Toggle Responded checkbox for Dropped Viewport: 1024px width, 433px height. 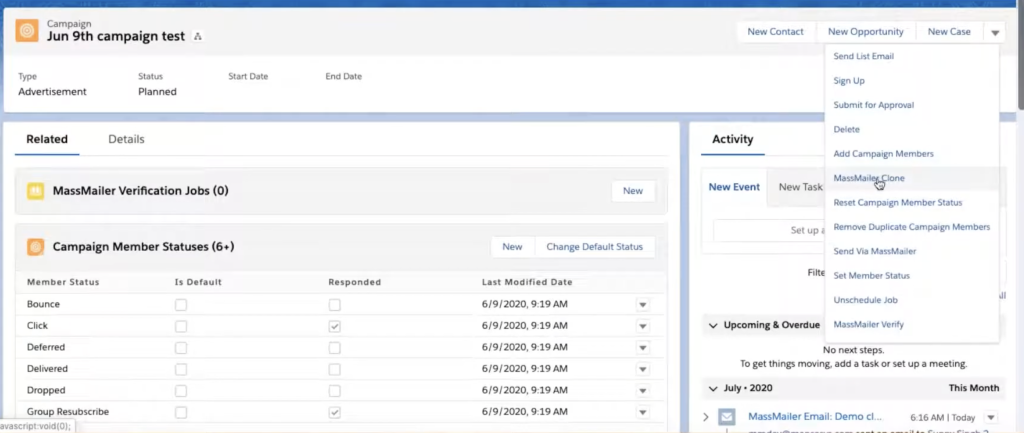click(334, 391)
